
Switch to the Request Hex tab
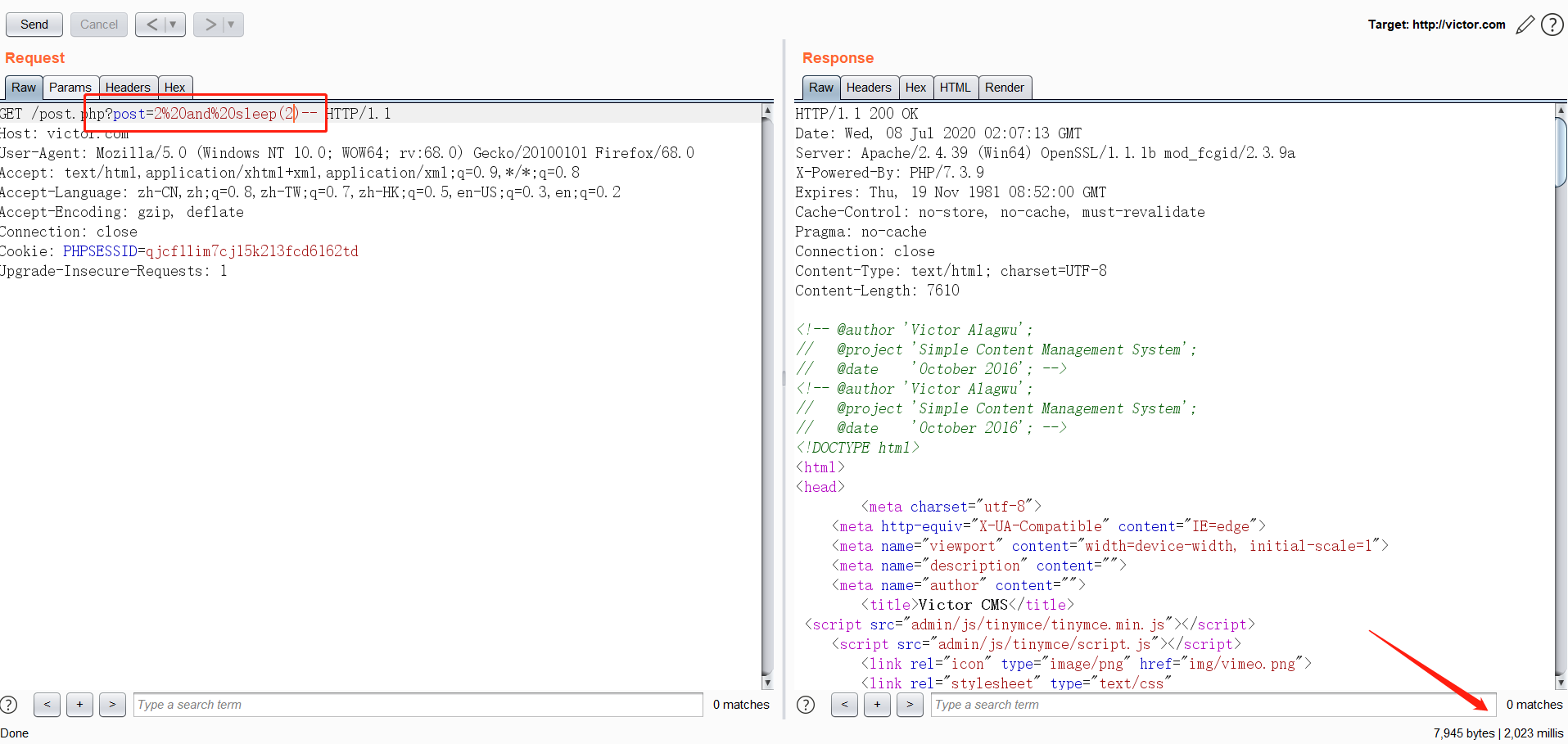pos(175,88)
